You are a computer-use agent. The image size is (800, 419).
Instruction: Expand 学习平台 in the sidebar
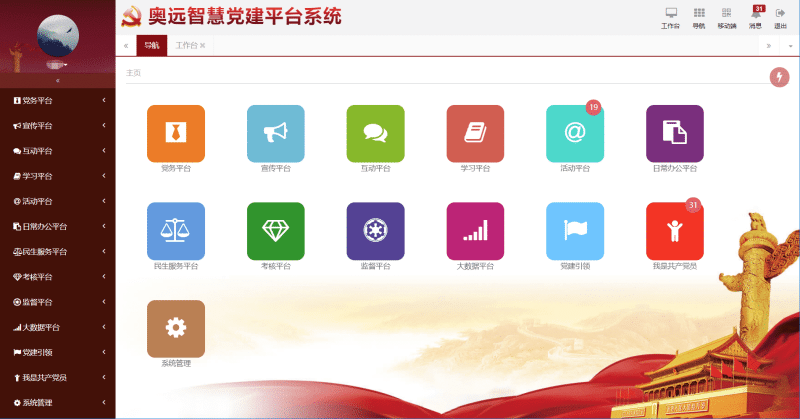(x=58, y=176)
